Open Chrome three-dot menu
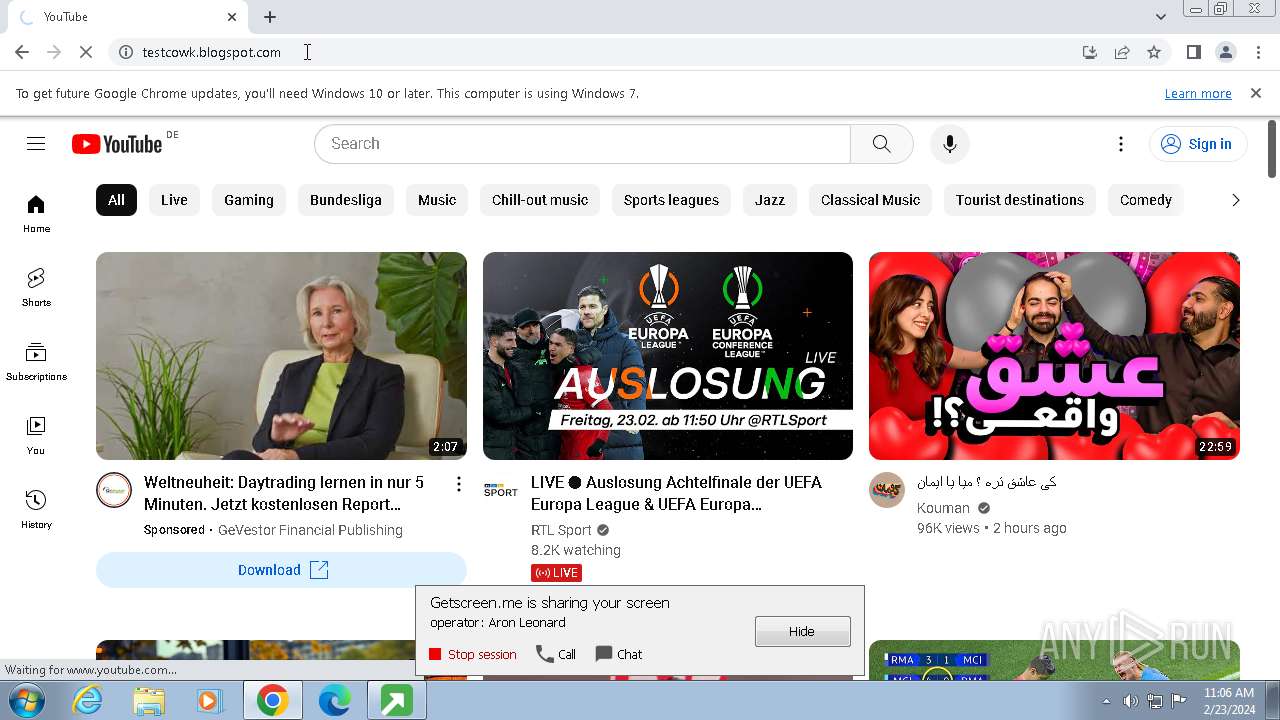This screenshot has height=720, width=1280. pos(1259,52)
